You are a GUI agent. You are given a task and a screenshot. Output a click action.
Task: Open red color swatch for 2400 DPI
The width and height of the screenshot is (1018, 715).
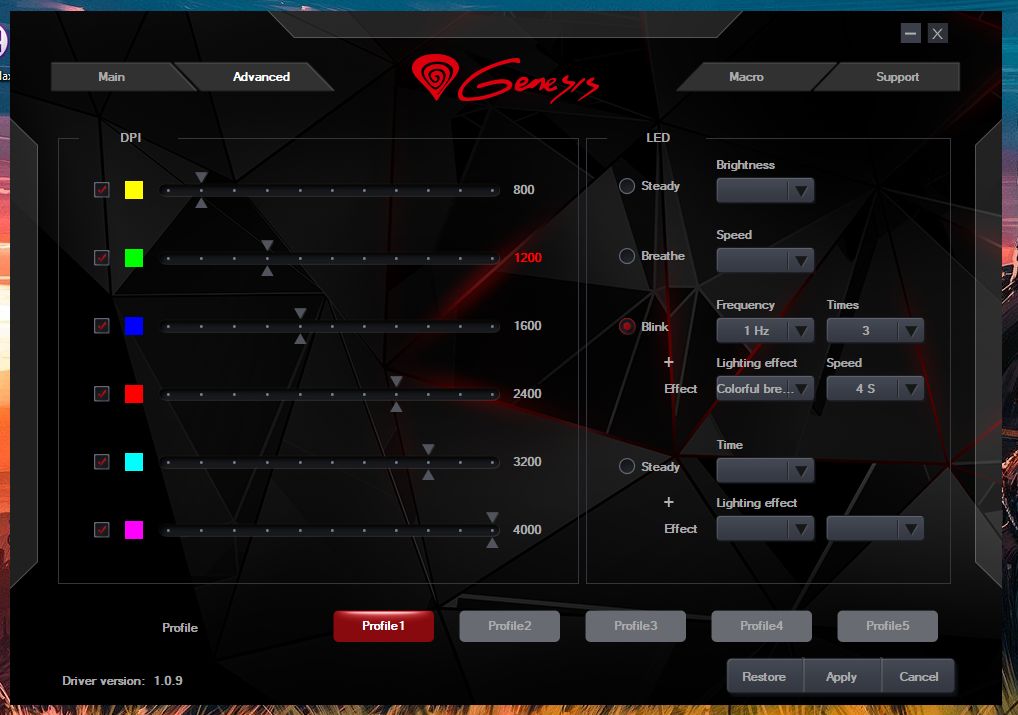(x=134, y=394)
